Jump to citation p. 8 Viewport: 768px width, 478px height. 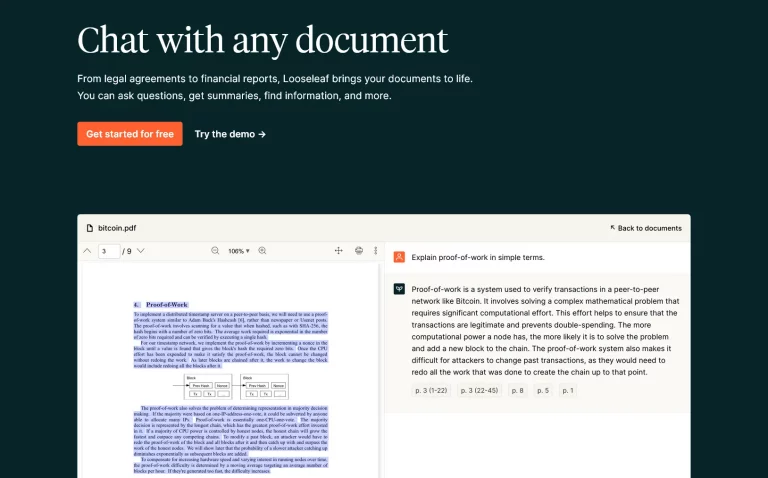pos(518,390)
